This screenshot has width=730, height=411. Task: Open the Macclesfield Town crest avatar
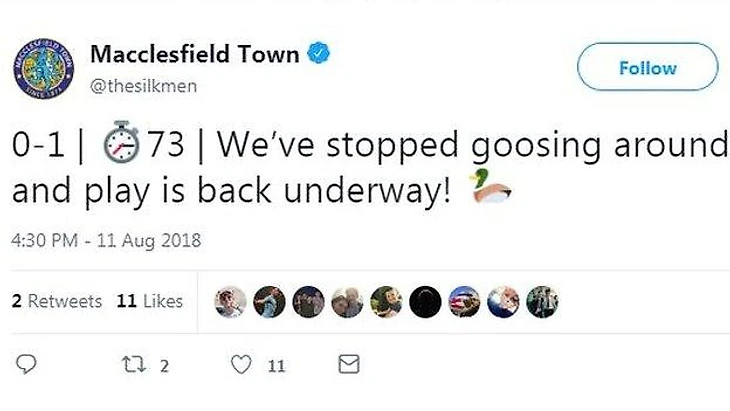pos(43,68)
